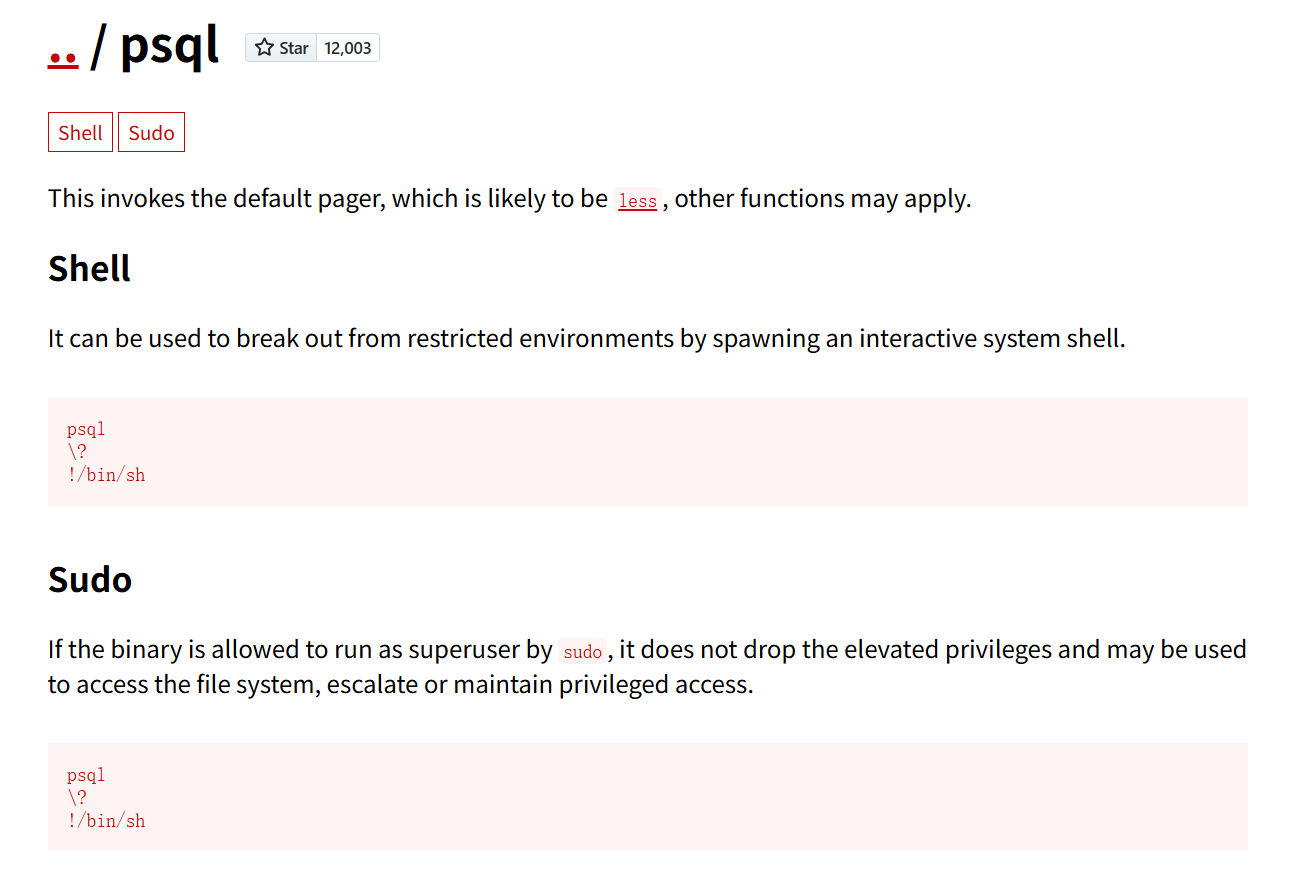The width and height of the screenshot is (1304, 896).
Task: Click the star icon in the Star button
Action: (x=264, y=48)
